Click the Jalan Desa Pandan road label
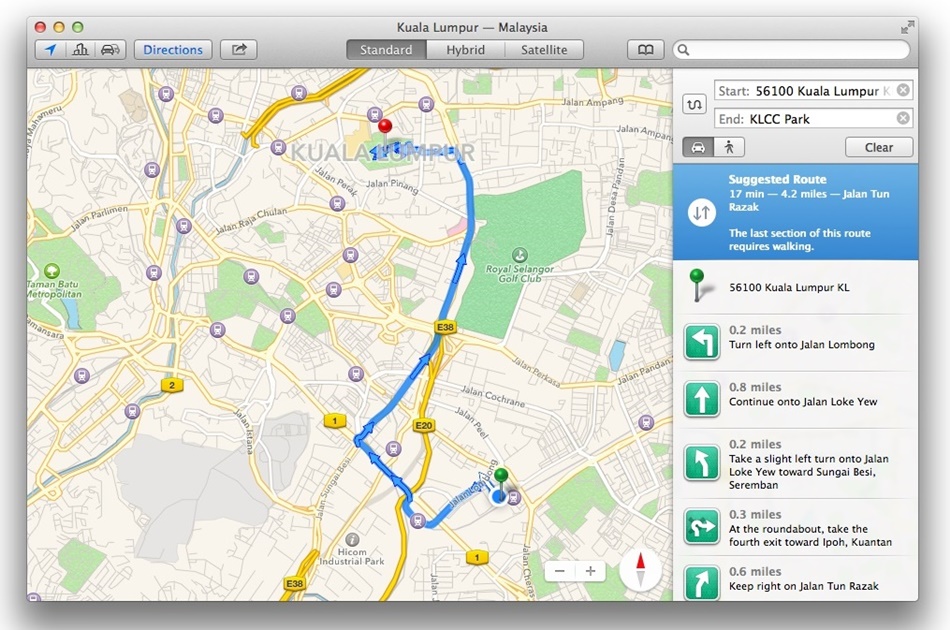The width and height of the screenshot is (950, 630). [x=614, y=197]
